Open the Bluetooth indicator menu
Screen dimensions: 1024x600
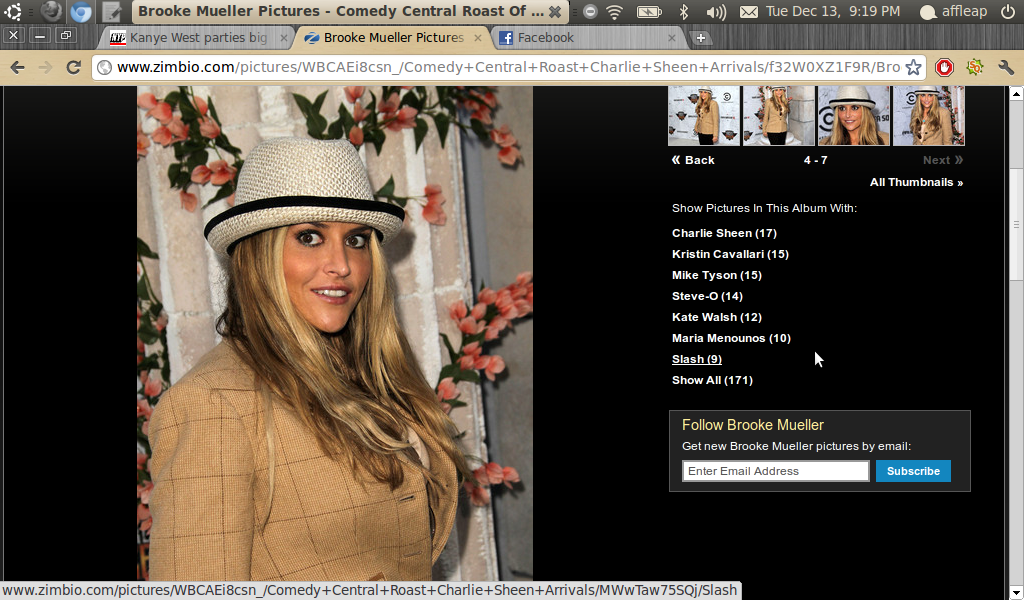[x=684, y=11]
